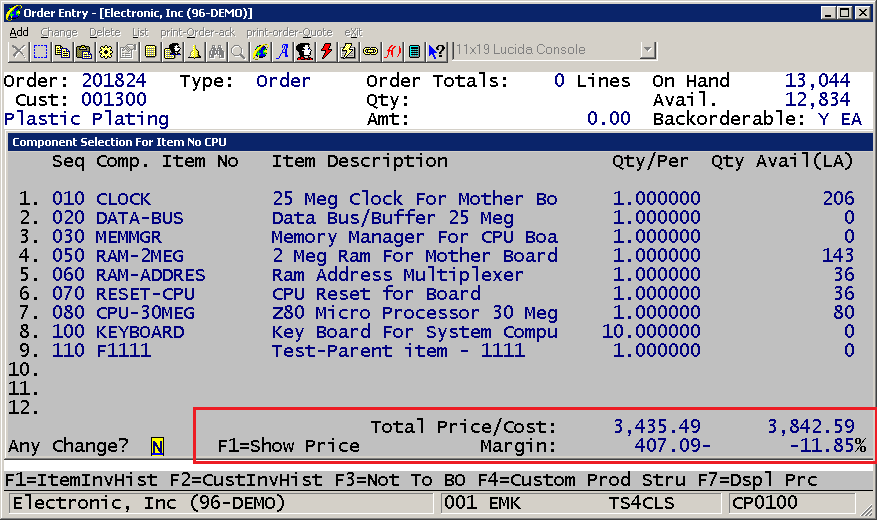Click Qty Avail value 143

[838, 256]
